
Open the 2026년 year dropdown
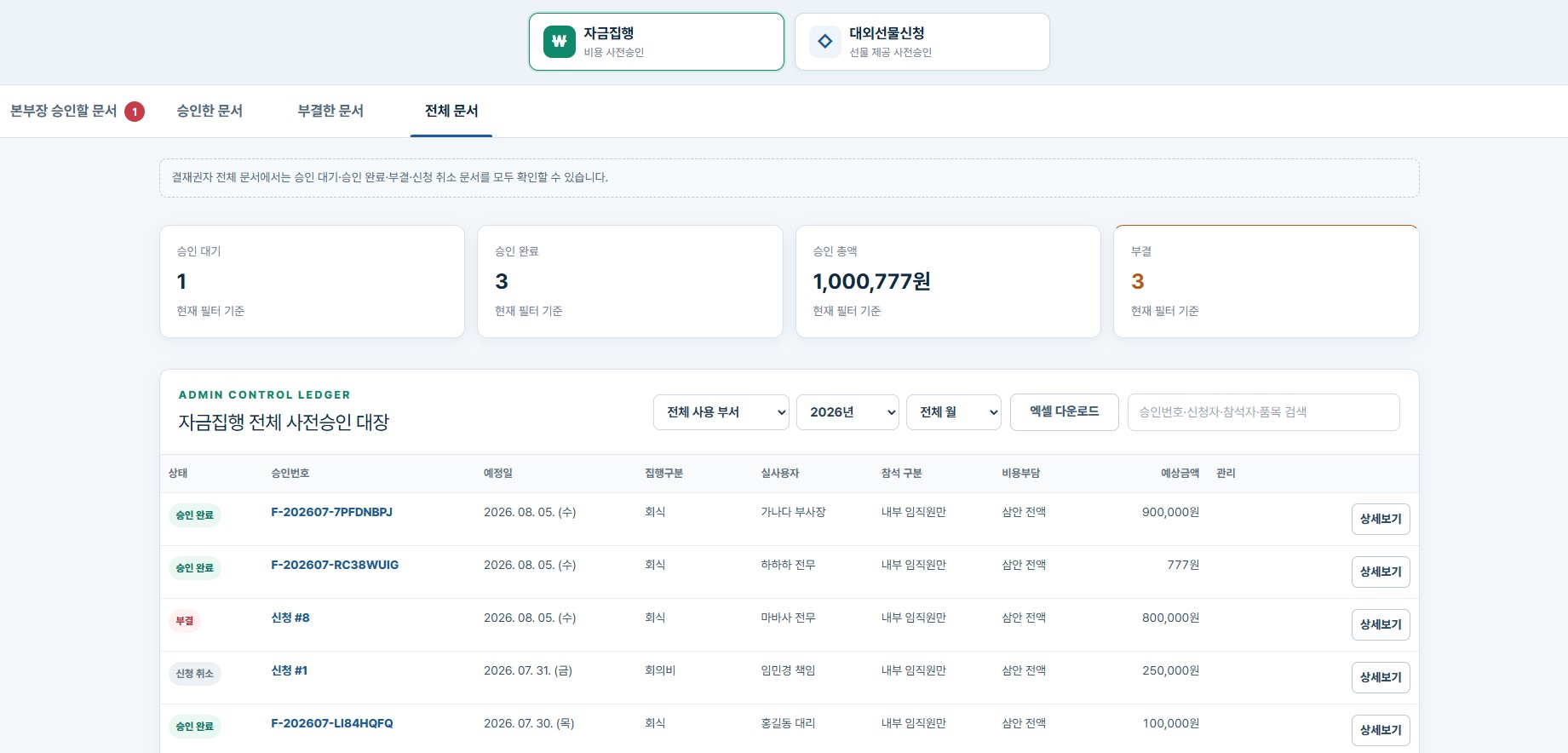pos(847,412)
